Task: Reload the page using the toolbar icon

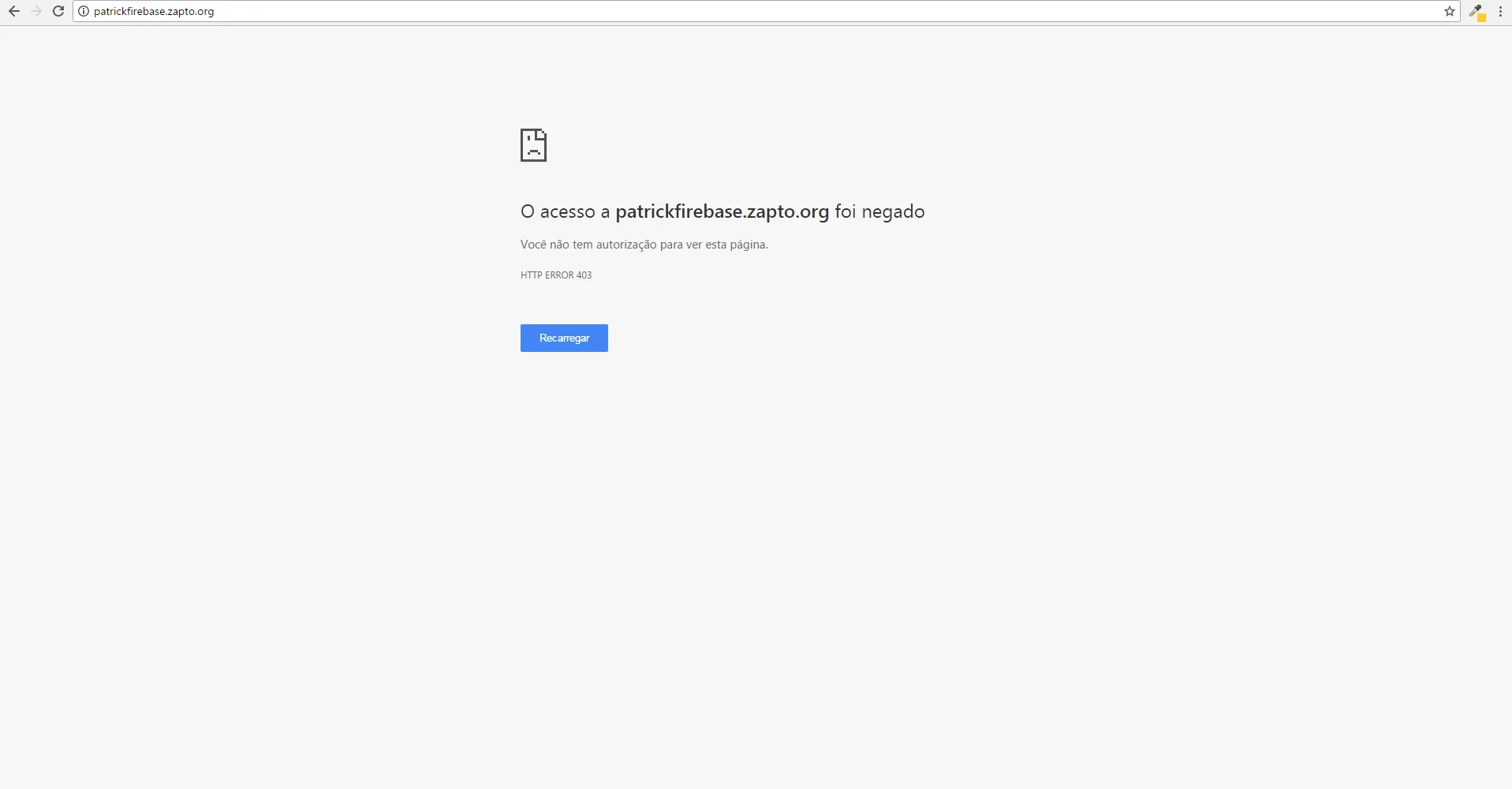Action: coord(58,11)
